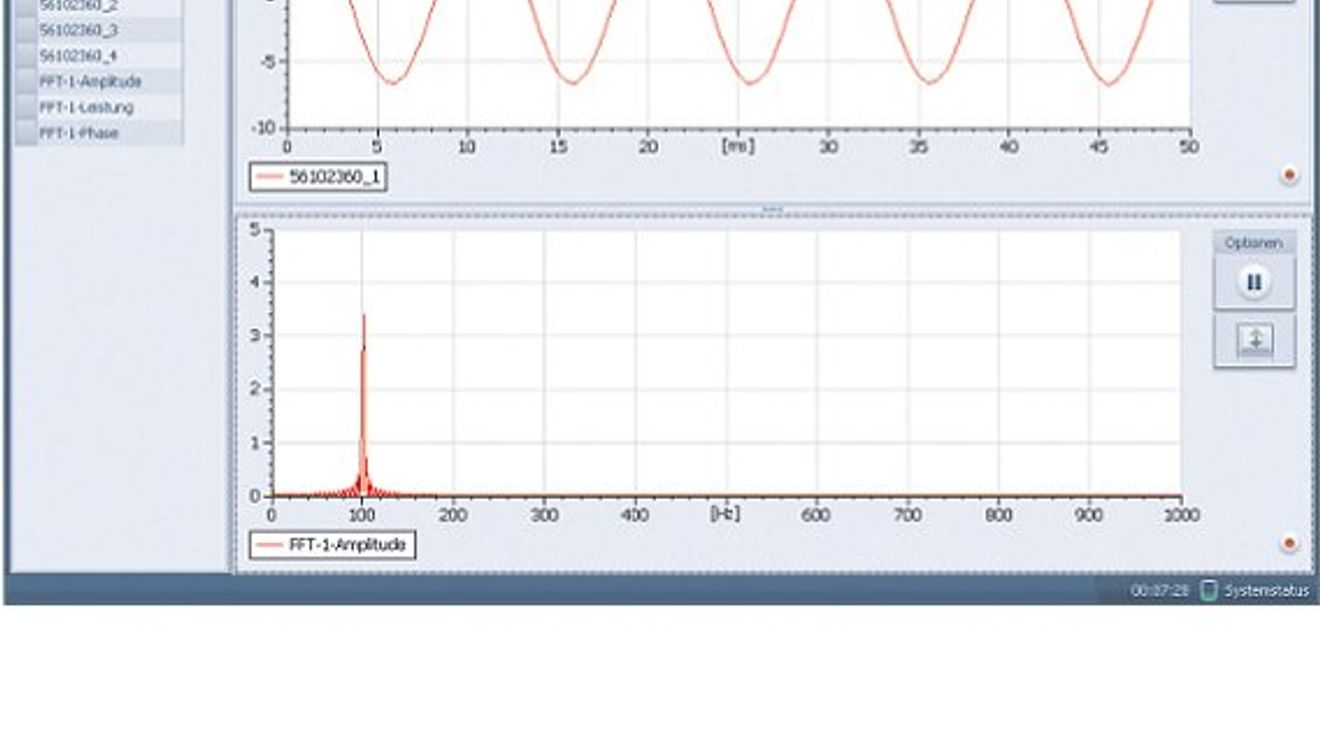The image size is (1320, 742).
Task: Pause the FFT graph updating
Action: 1254,283
